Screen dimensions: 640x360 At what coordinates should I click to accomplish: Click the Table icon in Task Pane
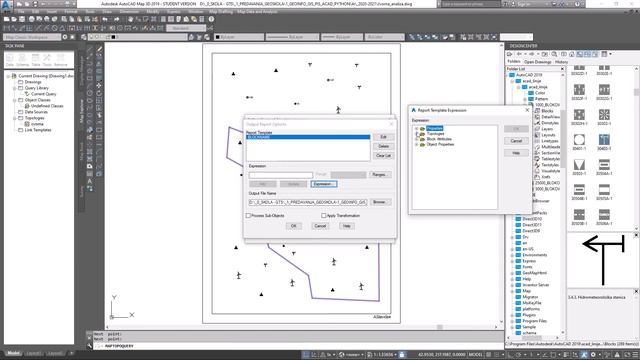(36, 60)
